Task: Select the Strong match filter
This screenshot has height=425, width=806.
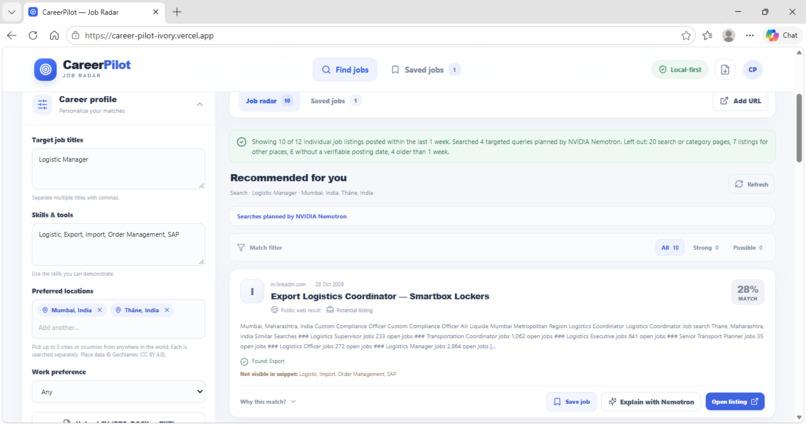Action: [x=706, y=248]
